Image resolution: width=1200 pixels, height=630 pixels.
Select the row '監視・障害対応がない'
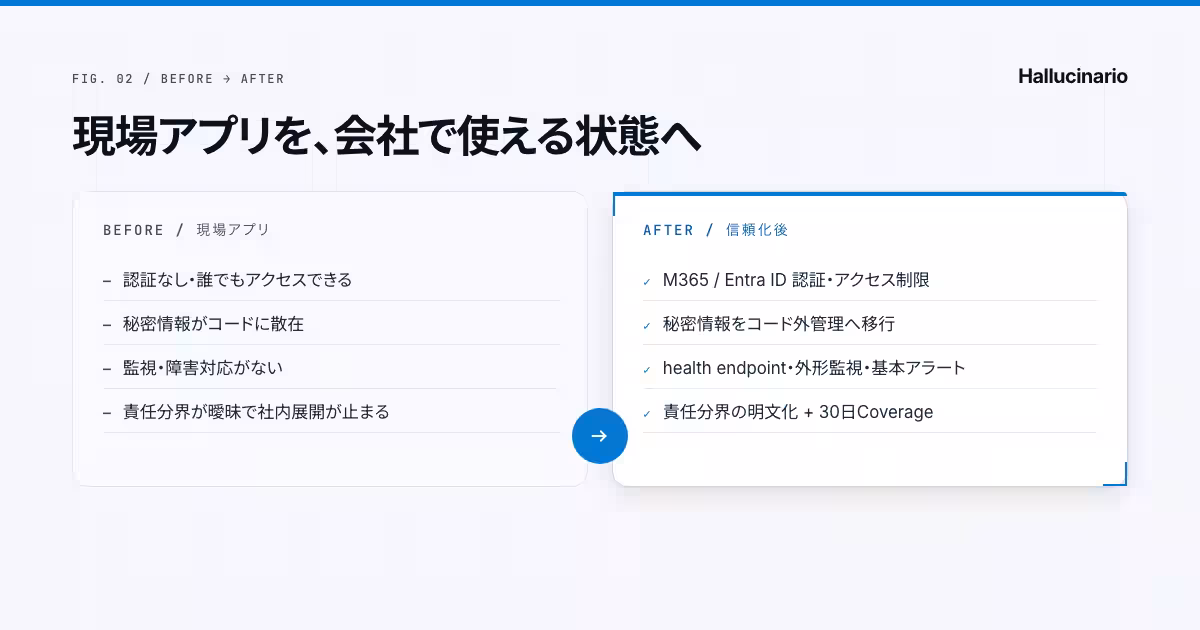point(331,368)
